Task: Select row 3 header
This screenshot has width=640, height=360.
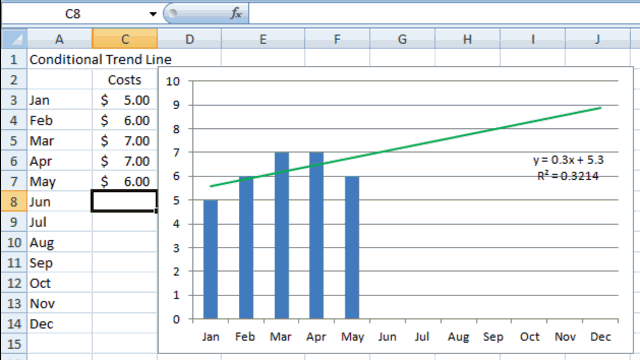Action: tap(14, 100)
